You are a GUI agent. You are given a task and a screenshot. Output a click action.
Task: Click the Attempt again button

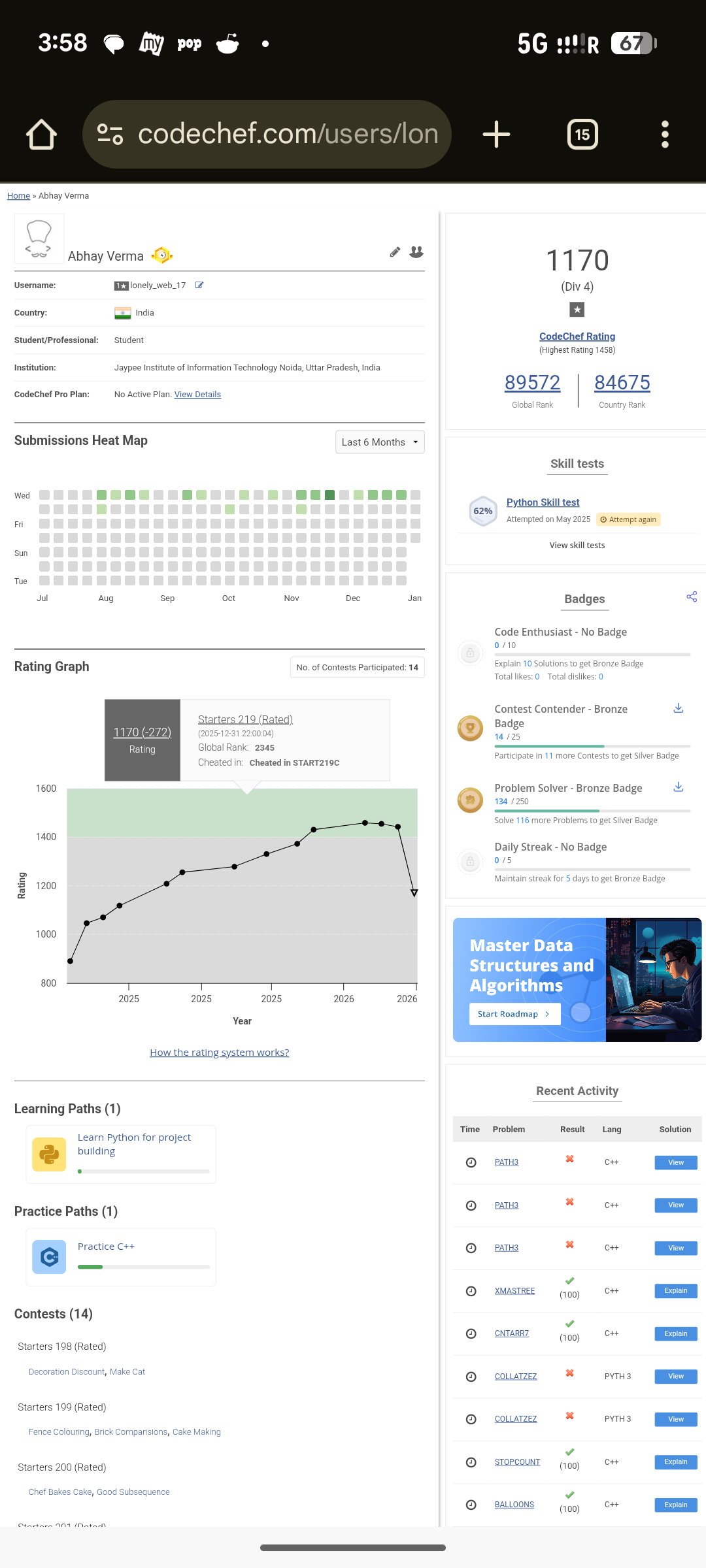628,519
